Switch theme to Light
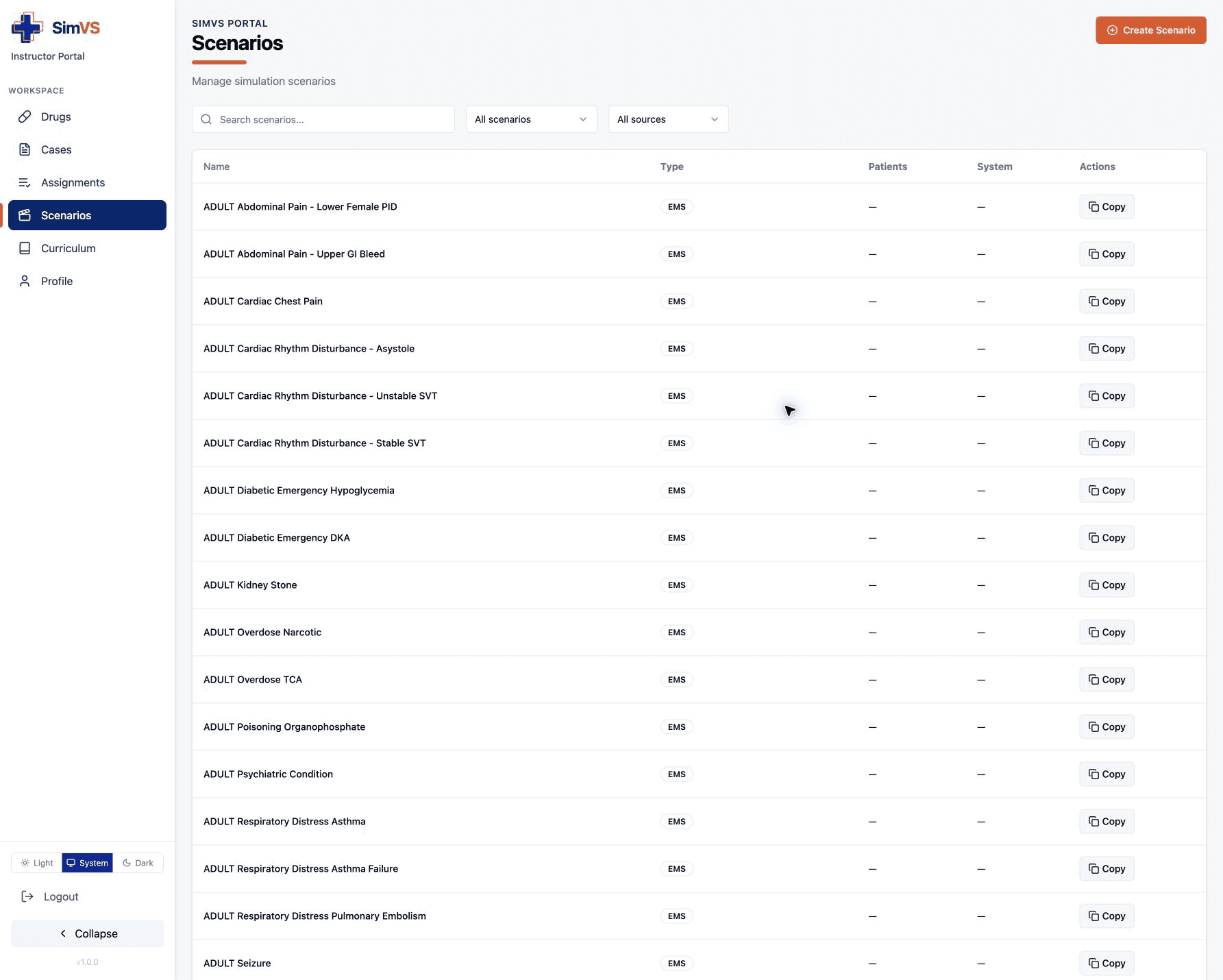 (x=37, y=863)
